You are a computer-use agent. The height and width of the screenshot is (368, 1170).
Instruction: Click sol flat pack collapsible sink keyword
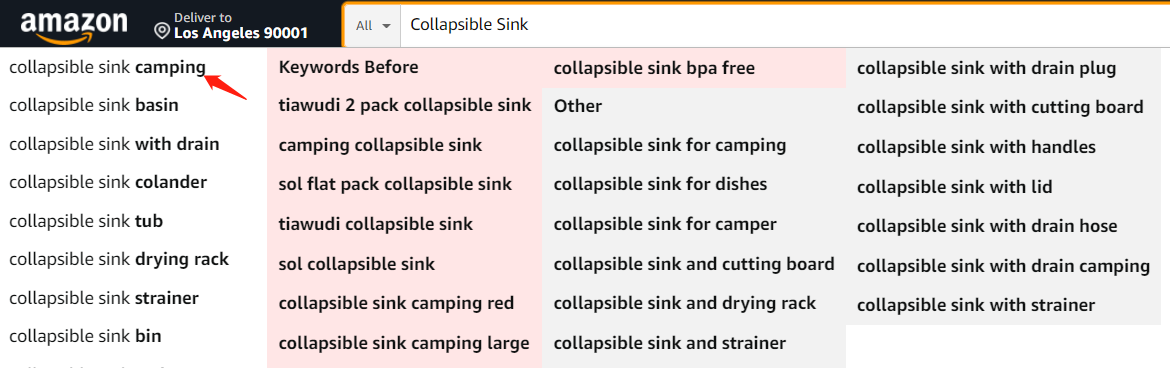coord(395,184)
